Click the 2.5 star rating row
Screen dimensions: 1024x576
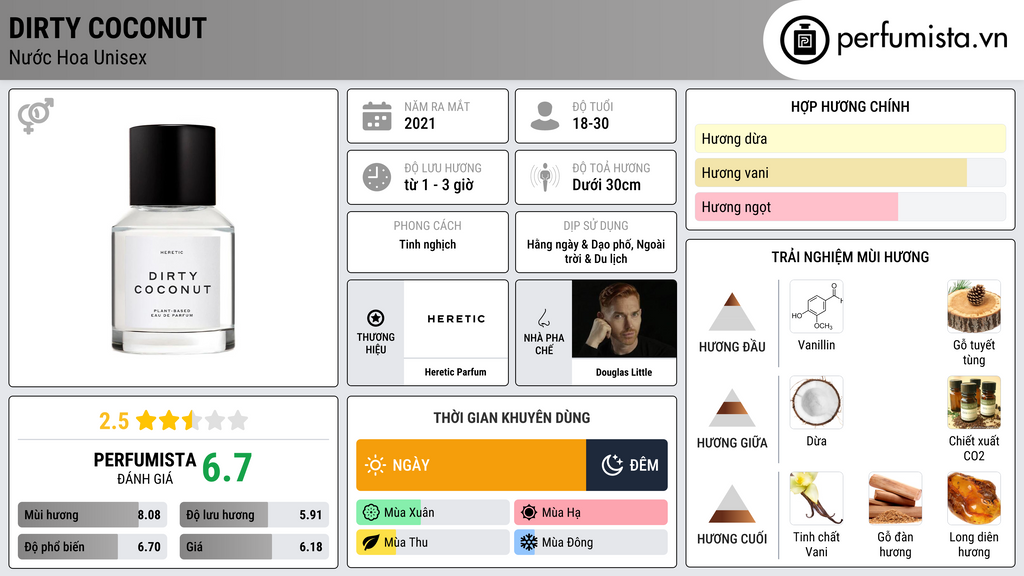(173, 421)
